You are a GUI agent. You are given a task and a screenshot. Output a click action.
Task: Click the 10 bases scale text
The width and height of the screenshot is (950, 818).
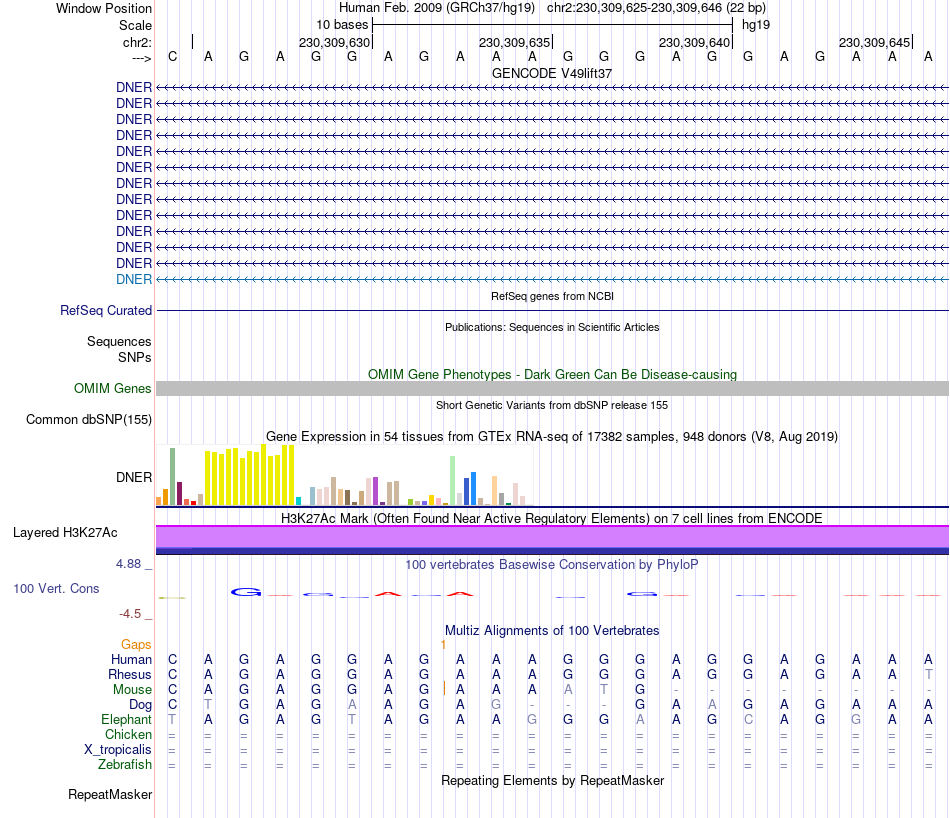click(342, 25)
